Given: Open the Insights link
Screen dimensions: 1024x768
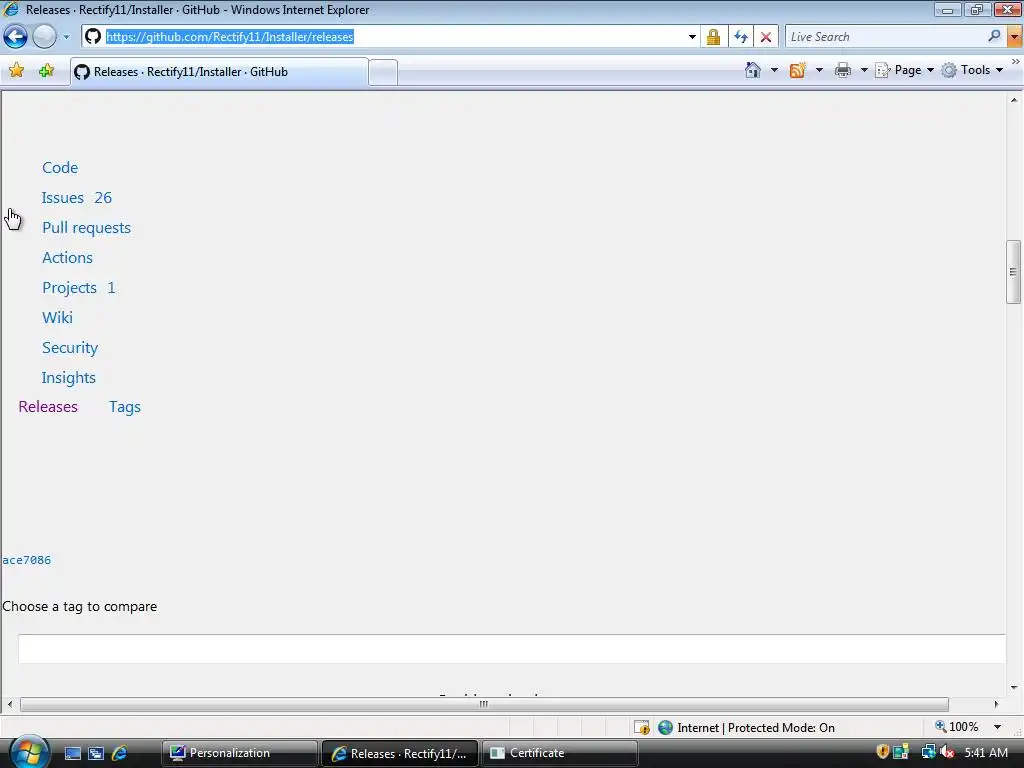Looking at the screenshot, I should [x=69, y=378].
